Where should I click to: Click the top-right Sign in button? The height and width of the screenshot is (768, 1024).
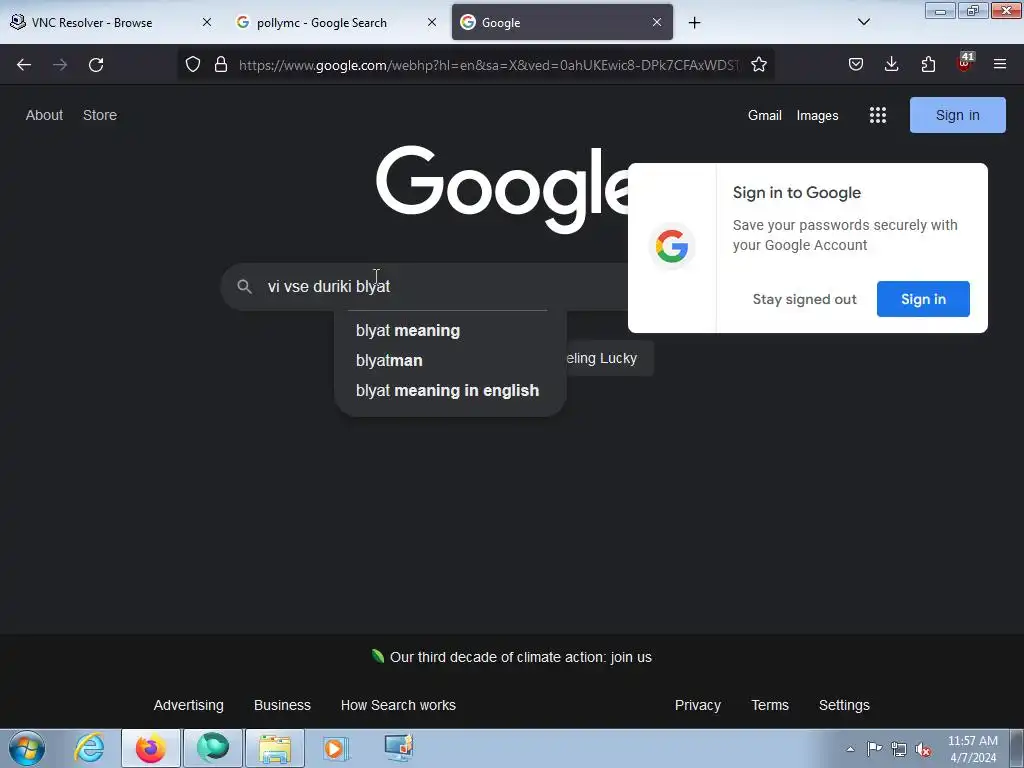click(x=957, y=115)
